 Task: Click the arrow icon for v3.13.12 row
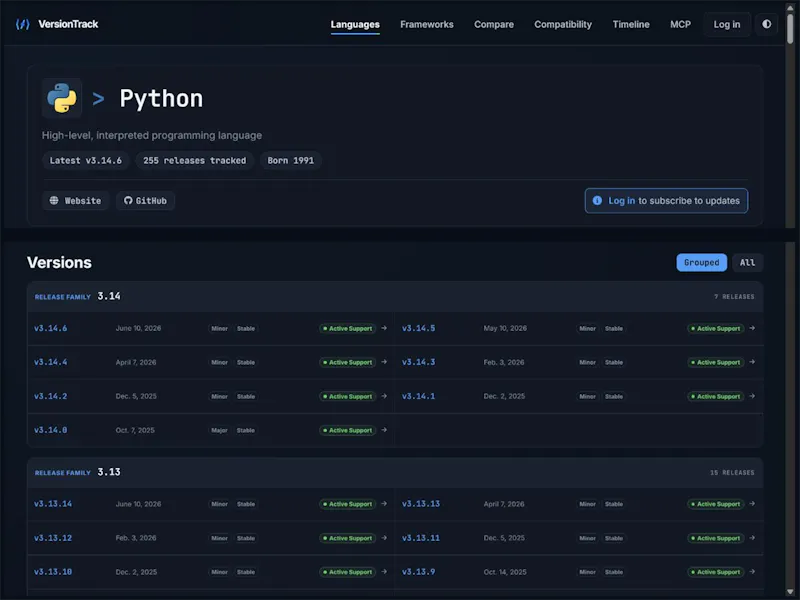tap(384, 538)
